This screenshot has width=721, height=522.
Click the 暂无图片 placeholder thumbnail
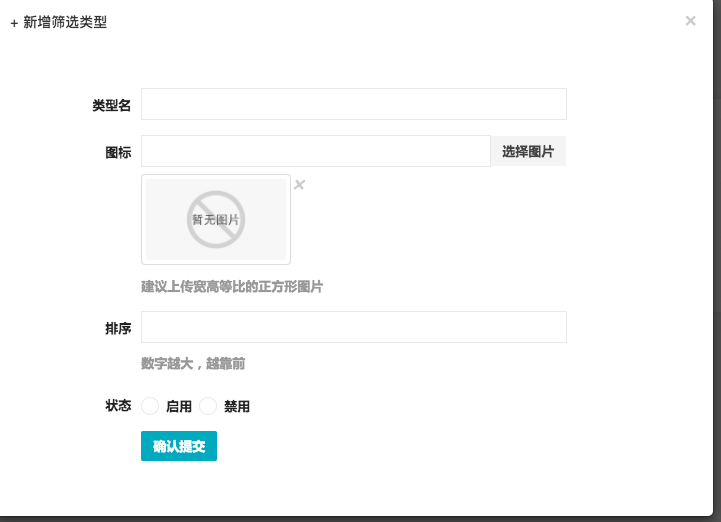(x=216, y=219)
